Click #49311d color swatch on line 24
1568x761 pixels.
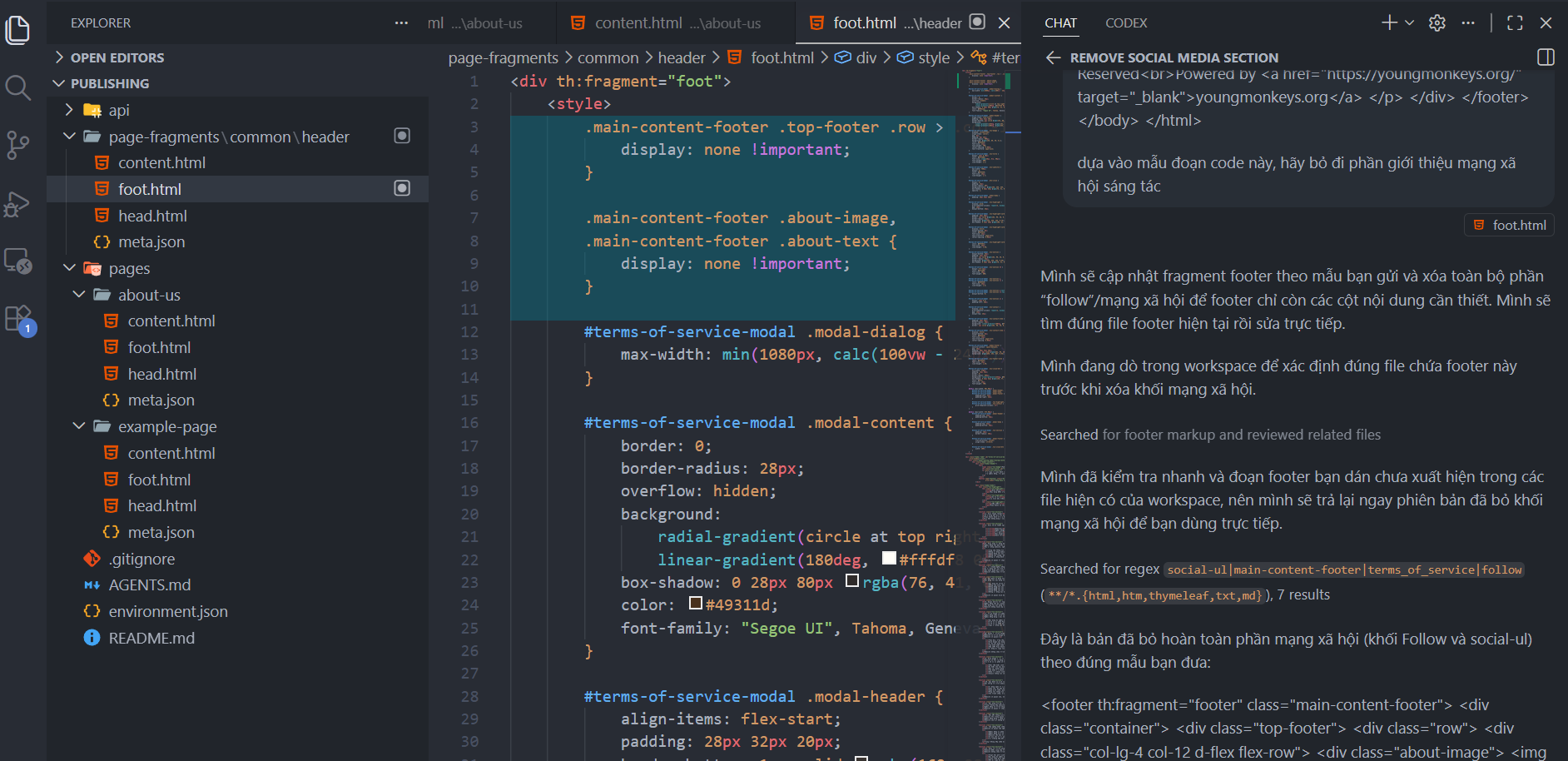click(696, 603)
